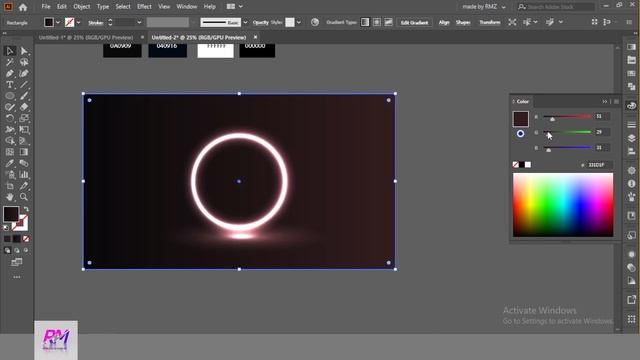640x360 pixels.
Task: Open the File menu
Action: [46, 7]
